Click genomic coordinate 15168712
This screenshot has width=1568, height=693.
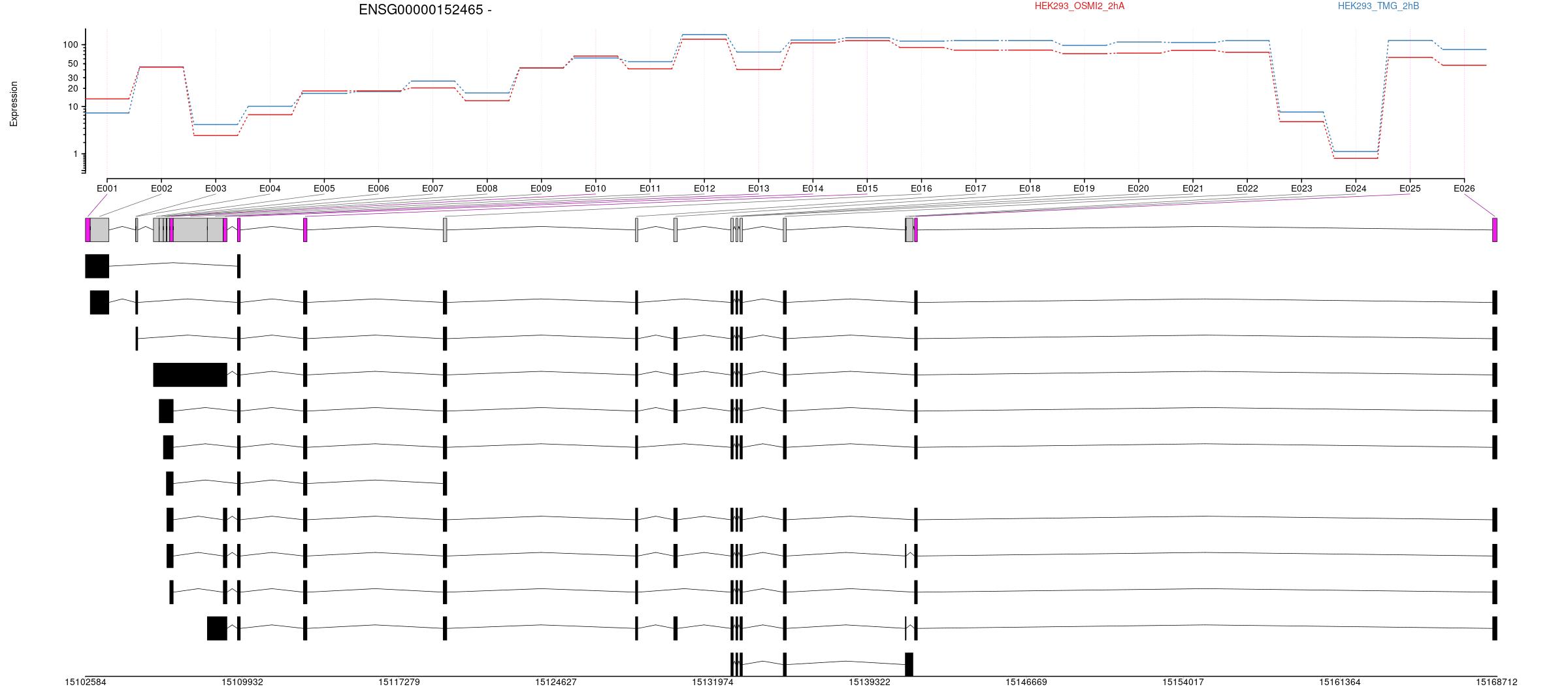(x=1497, y=683)
